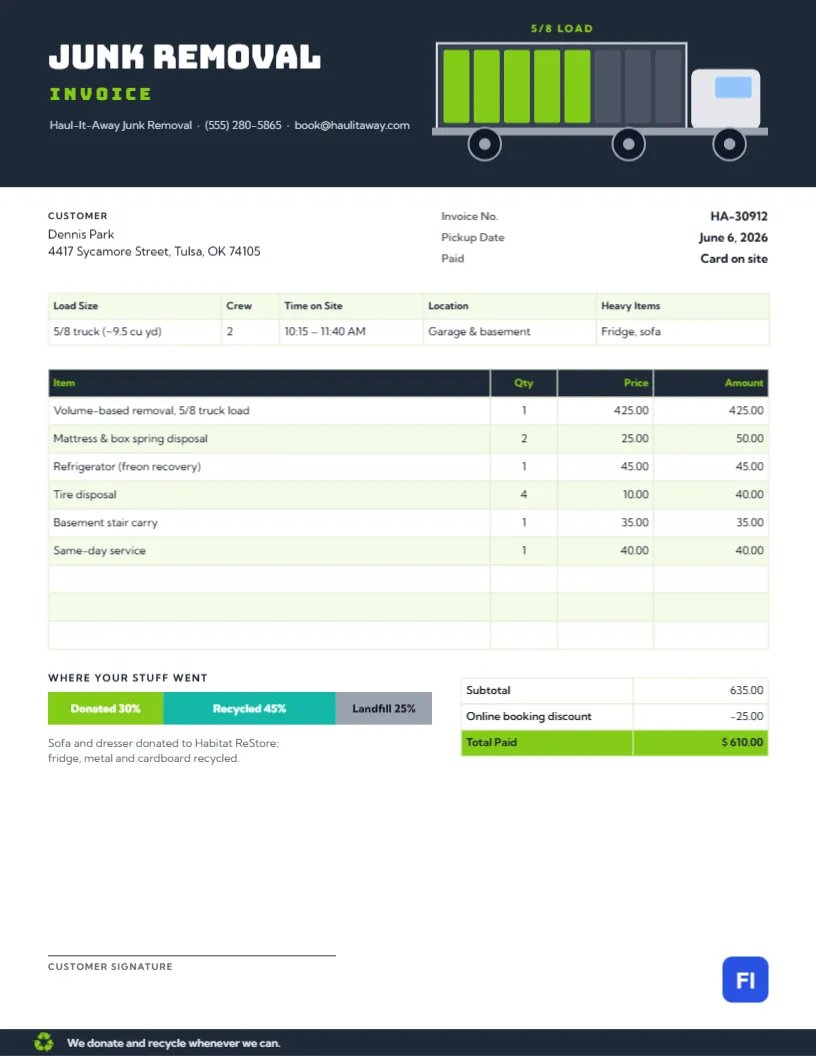Click the green INVOICE heading
Viewport: 816px width, 1056px height.
(x=100, y=94)
